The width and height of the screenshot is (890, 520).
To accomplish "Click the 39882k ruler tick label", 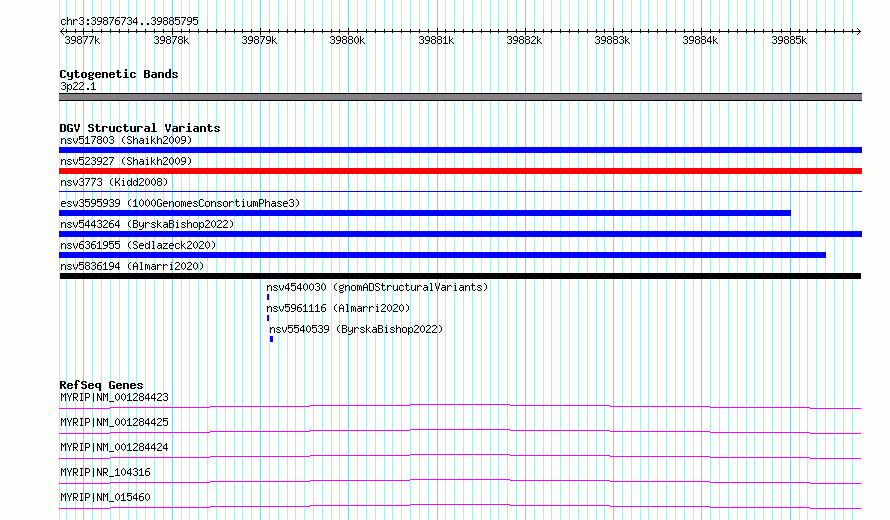I will pyautogui.click(x=524, y=40).
